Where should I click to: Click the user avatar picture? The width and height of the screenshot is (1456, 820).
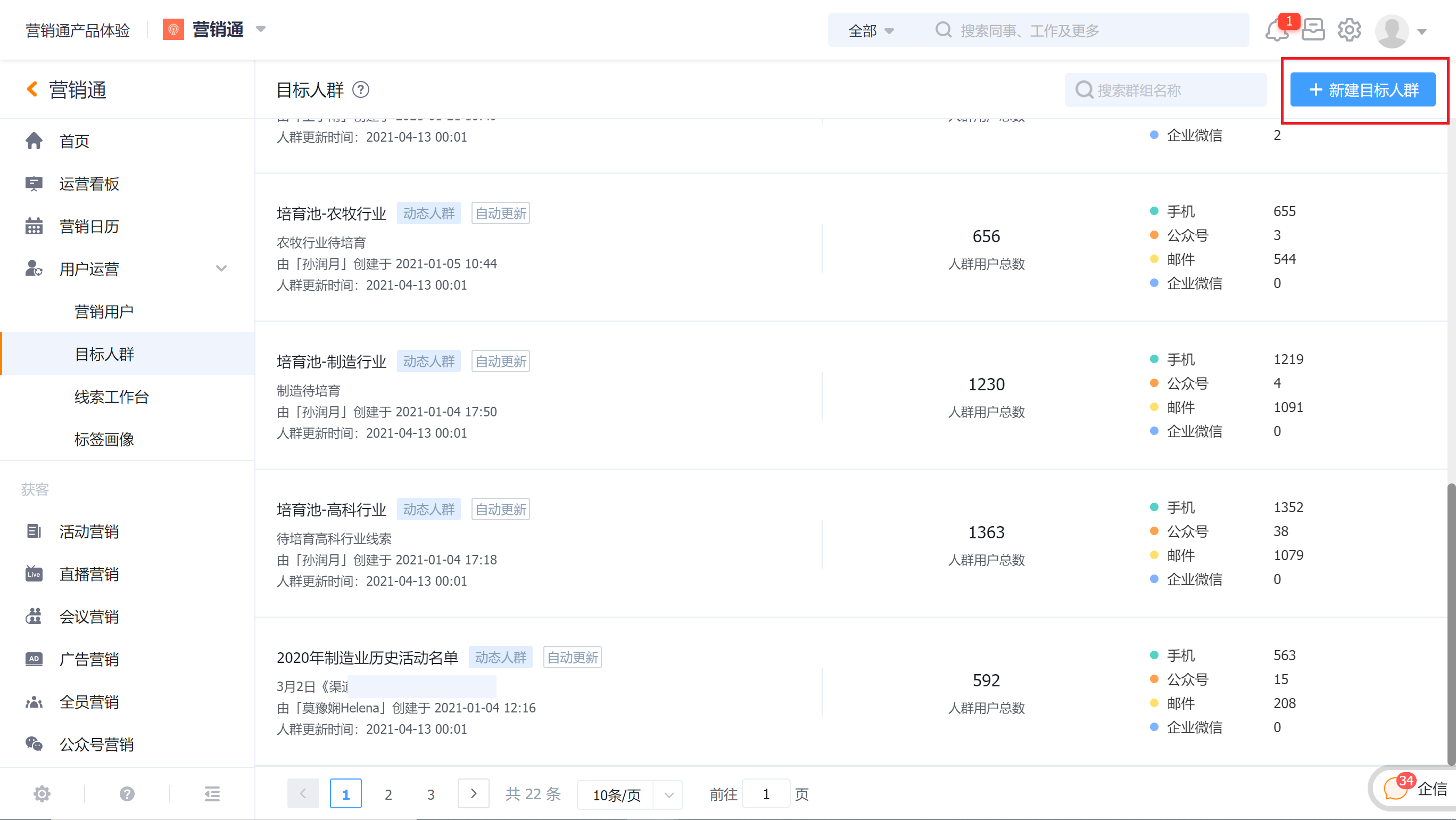pyautogui.click(x=1391, y=30)
